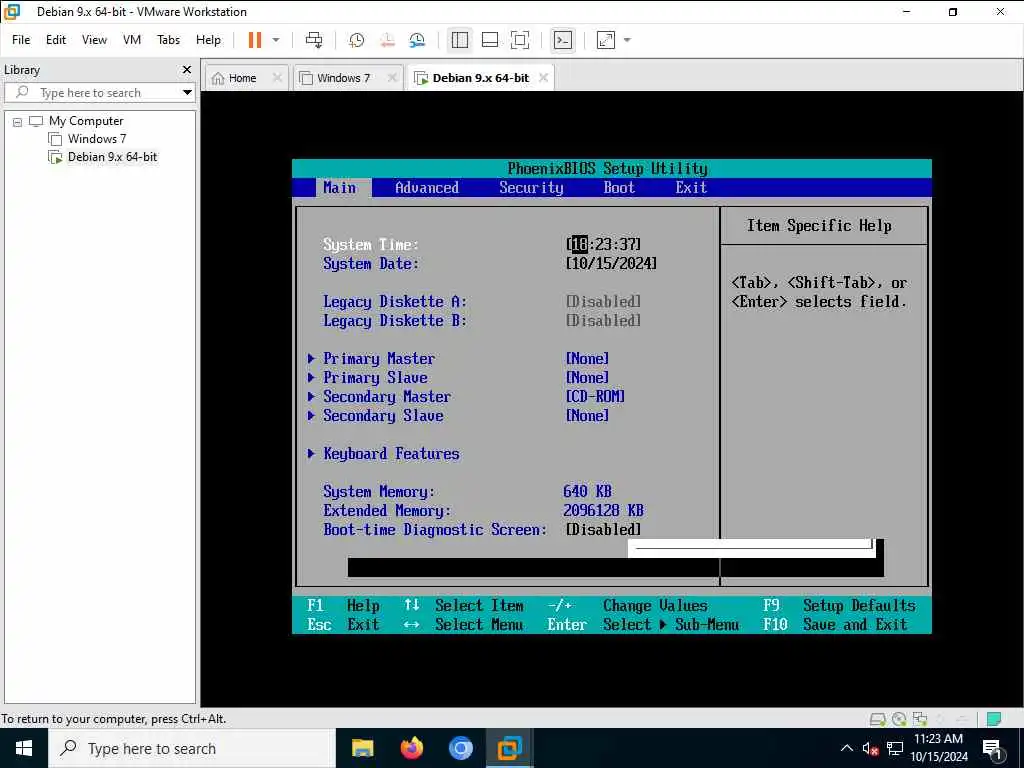The width and height of the screenshot is (1024, 768).
Task: Switch VM to full screen mode icon
Action: coord(520,40)
